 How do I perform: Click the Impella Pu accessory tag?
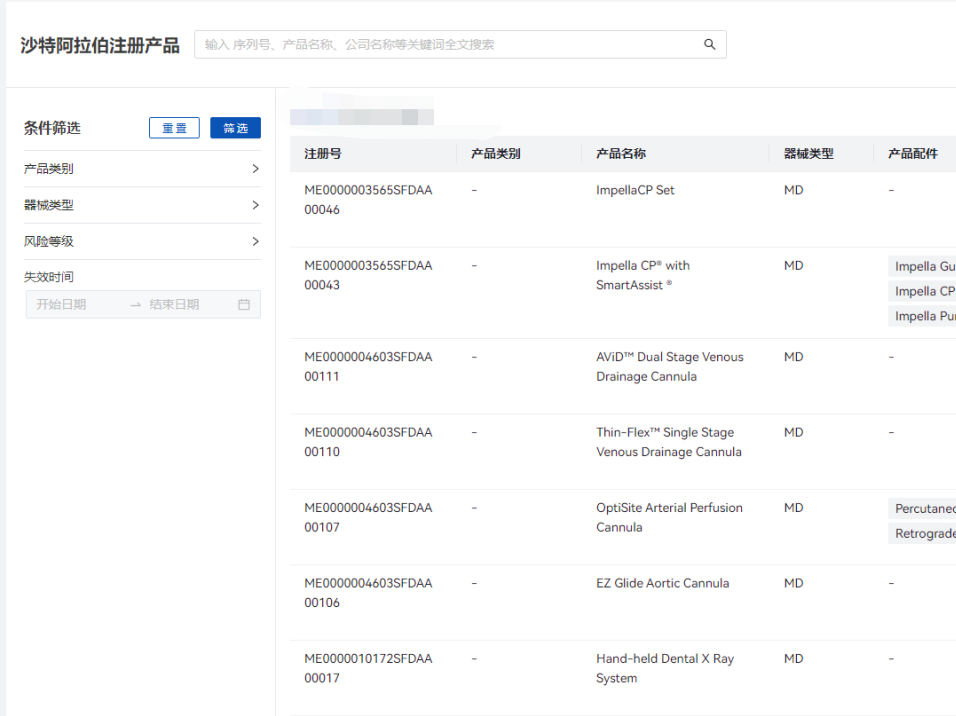(x=922, y=316)
